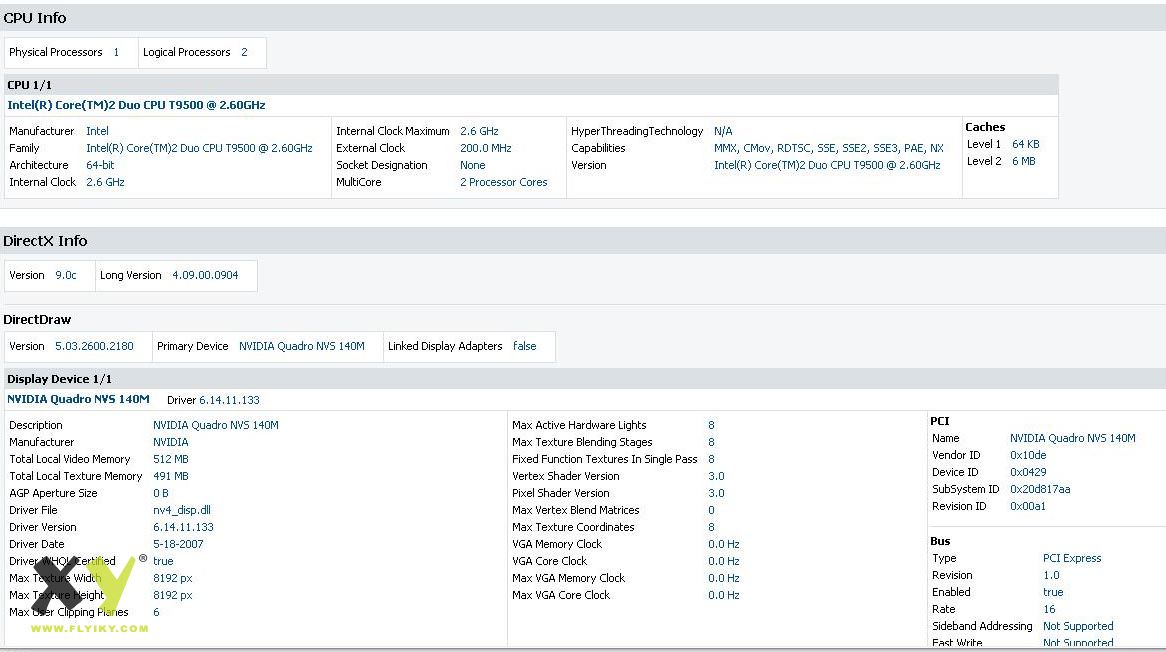Click the Driver Date value "5-18-2007"
This screenshot has height=652, width=1166.
[178, 544]
